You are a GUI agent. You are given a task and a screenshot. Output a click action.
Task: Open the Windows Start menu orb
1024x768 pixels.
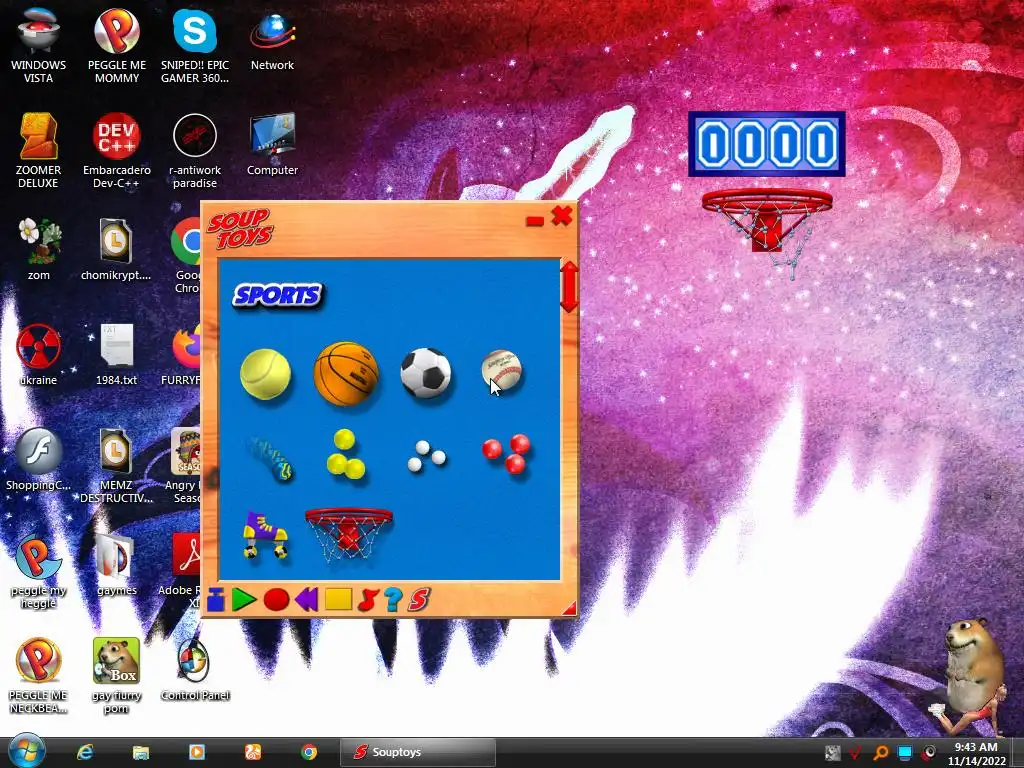[x=27, y=751]
